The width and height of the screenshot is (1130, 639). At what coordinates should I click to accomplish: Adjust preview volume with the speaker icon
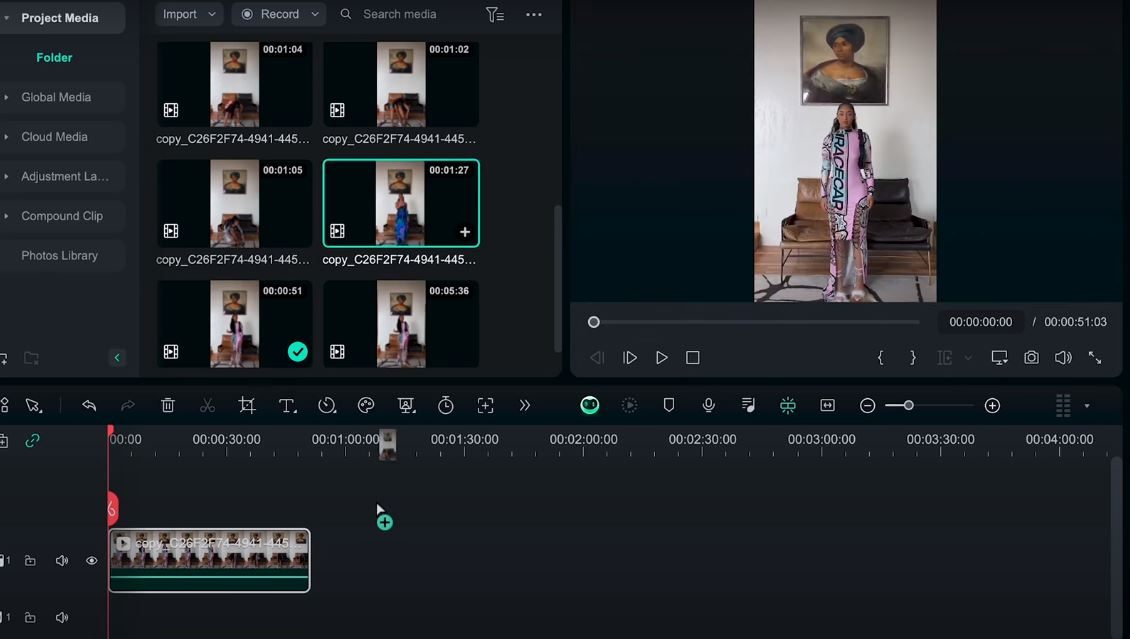point(1063,357)
